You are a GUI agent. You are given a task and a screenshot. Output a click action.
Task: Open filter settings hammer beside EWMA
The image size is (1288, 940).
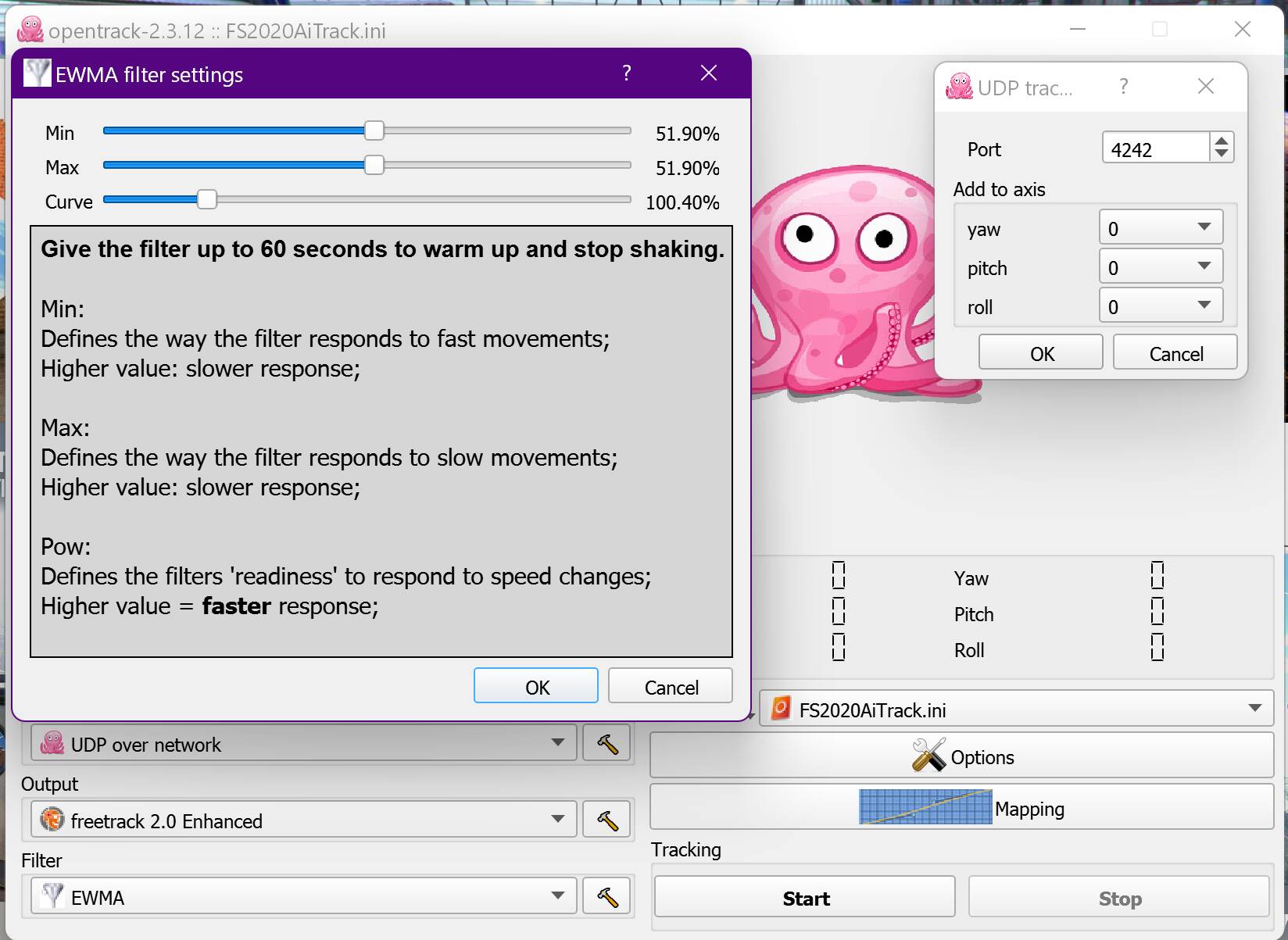607,897
